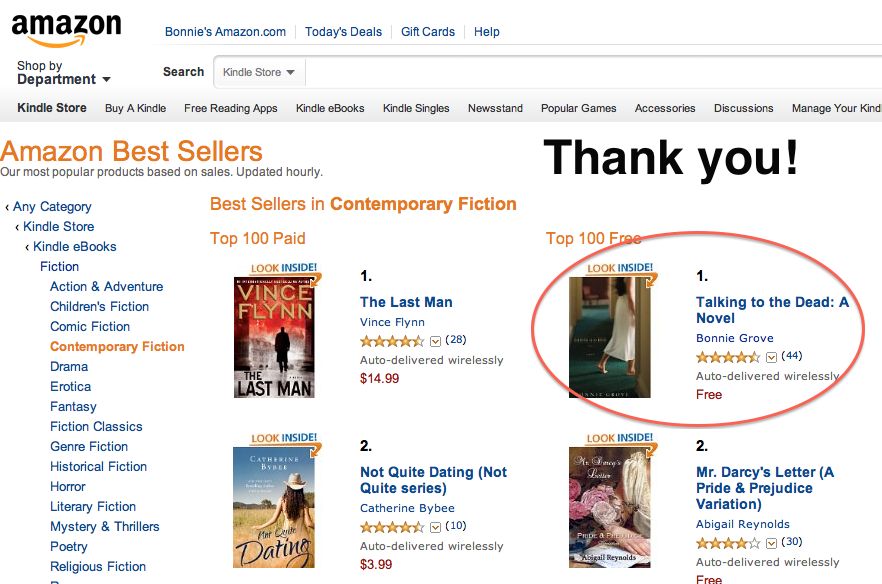Click the Talking to the Dead book cover

click(x=610, y=336)
